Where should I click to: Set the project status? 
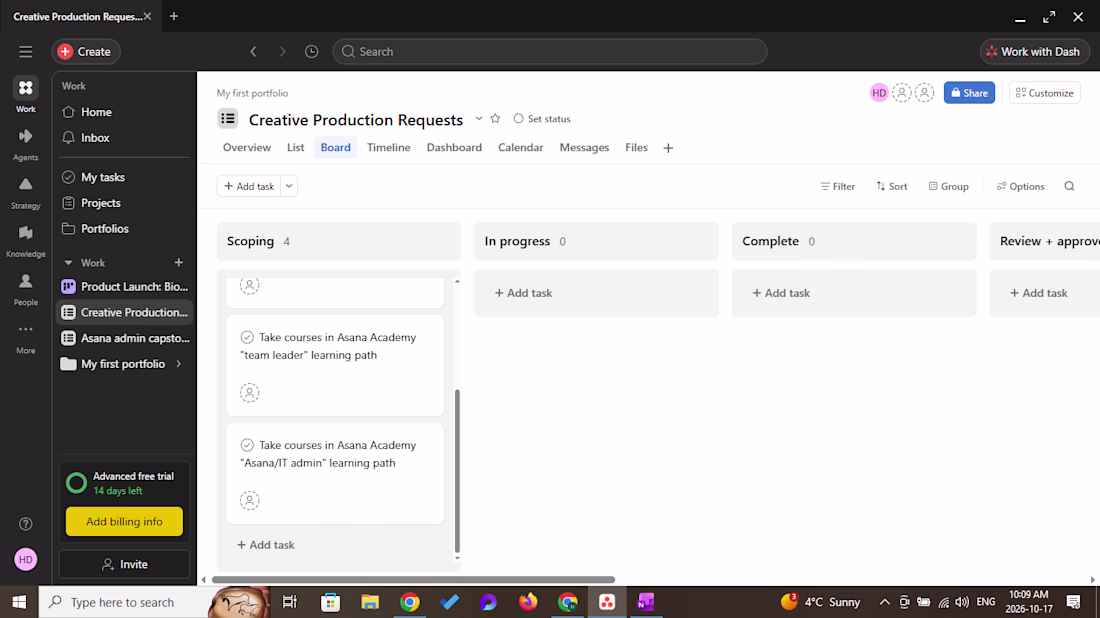click(542, 119)
